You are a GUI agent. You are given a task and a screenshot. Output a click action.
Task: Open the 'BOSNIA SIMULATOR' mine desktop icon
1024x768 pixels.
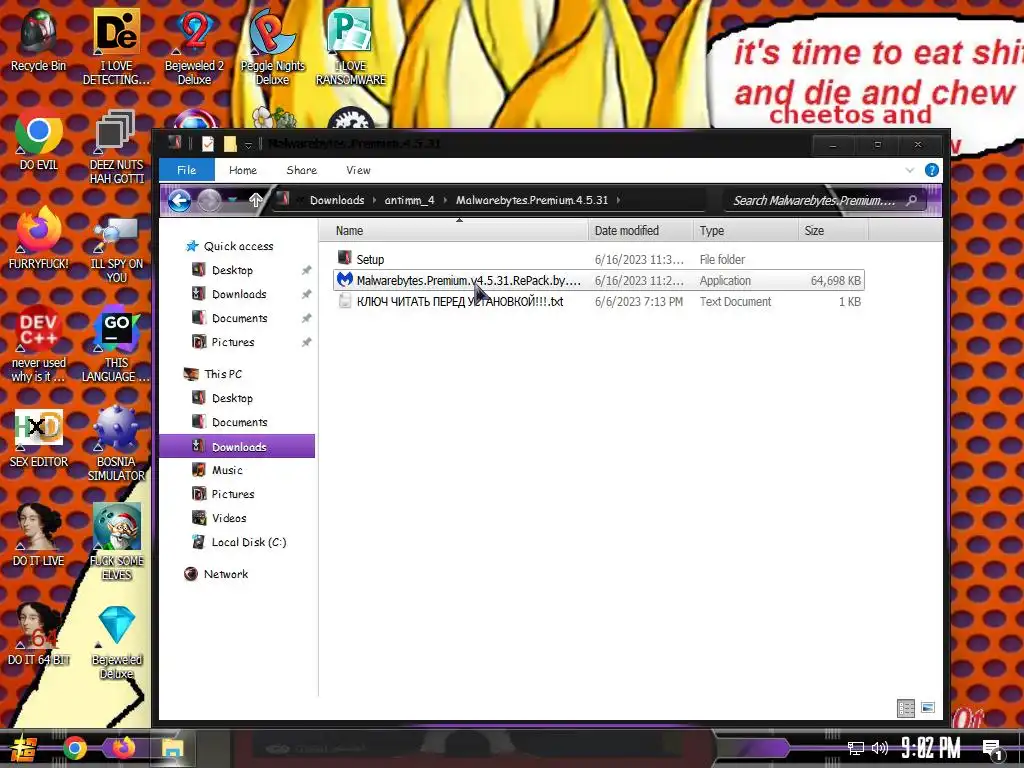[116, 443]
